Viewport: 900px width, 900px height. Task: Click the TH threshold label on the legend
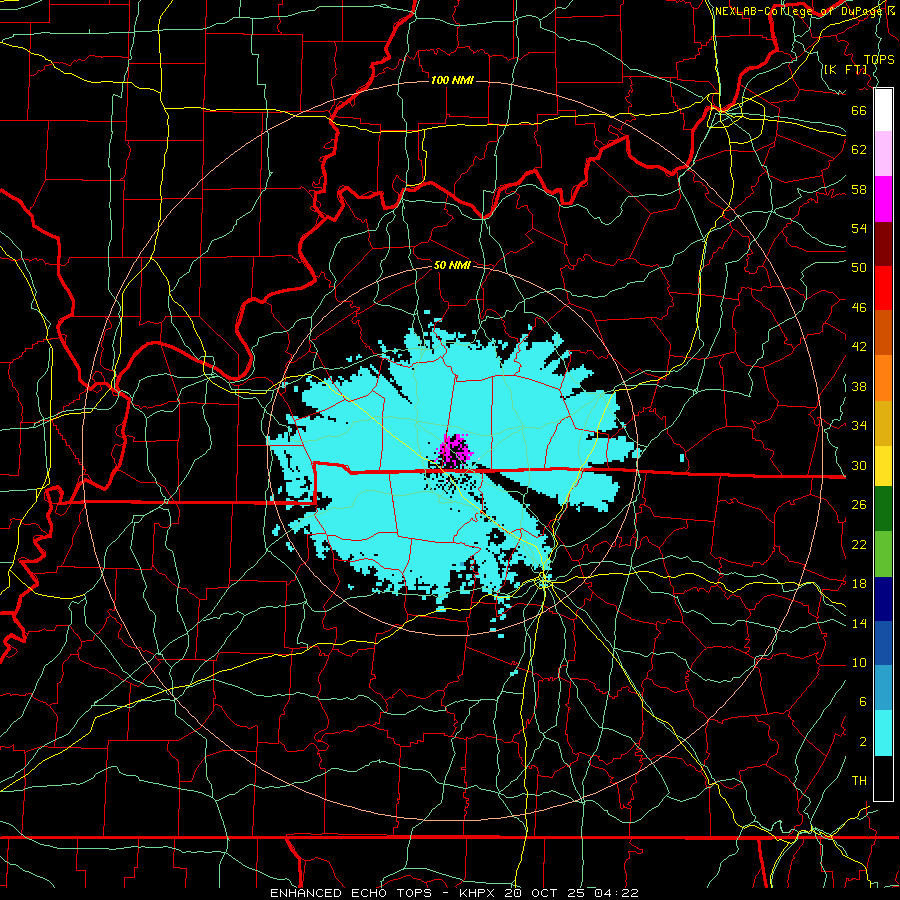coord(859,780)
